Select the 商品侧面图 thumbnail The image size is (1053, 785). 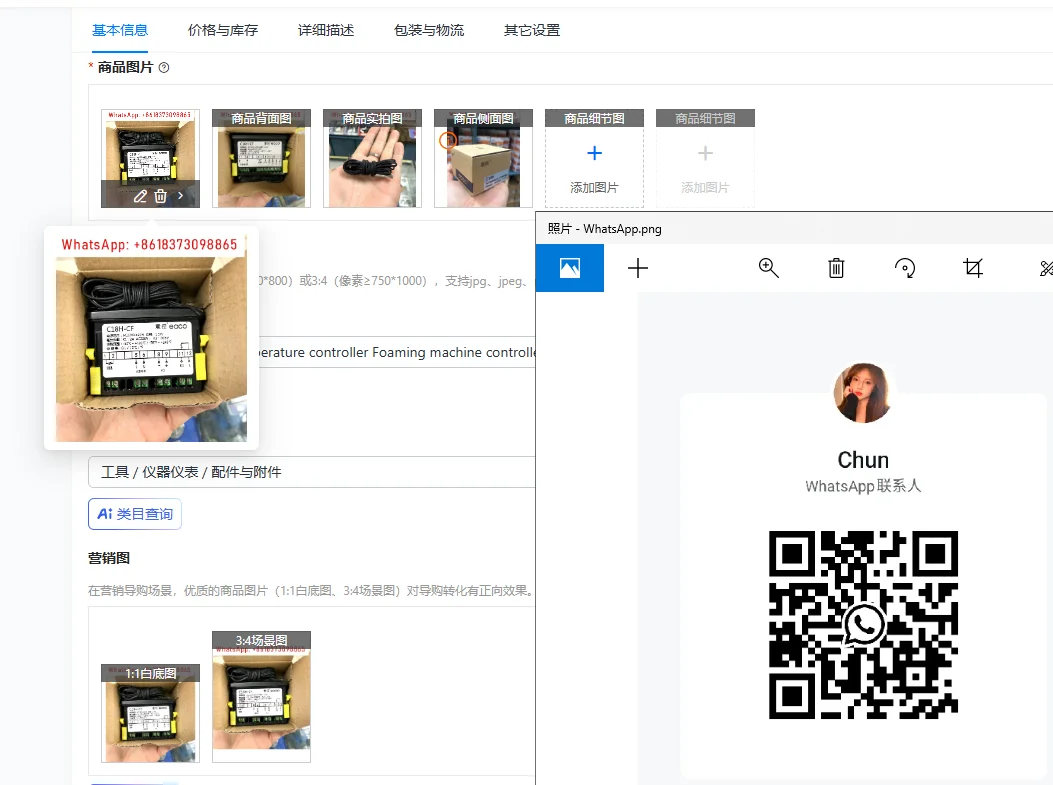coord(483,158)
